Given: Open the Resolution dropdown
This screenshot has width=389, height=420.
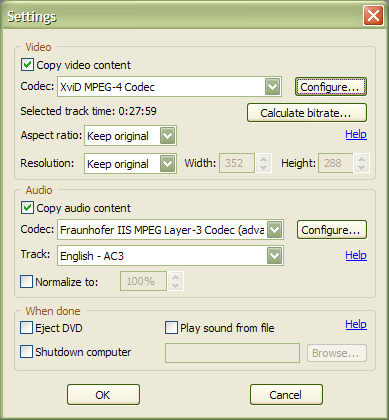Looking at the screenshot, I should tap(167, 163).
